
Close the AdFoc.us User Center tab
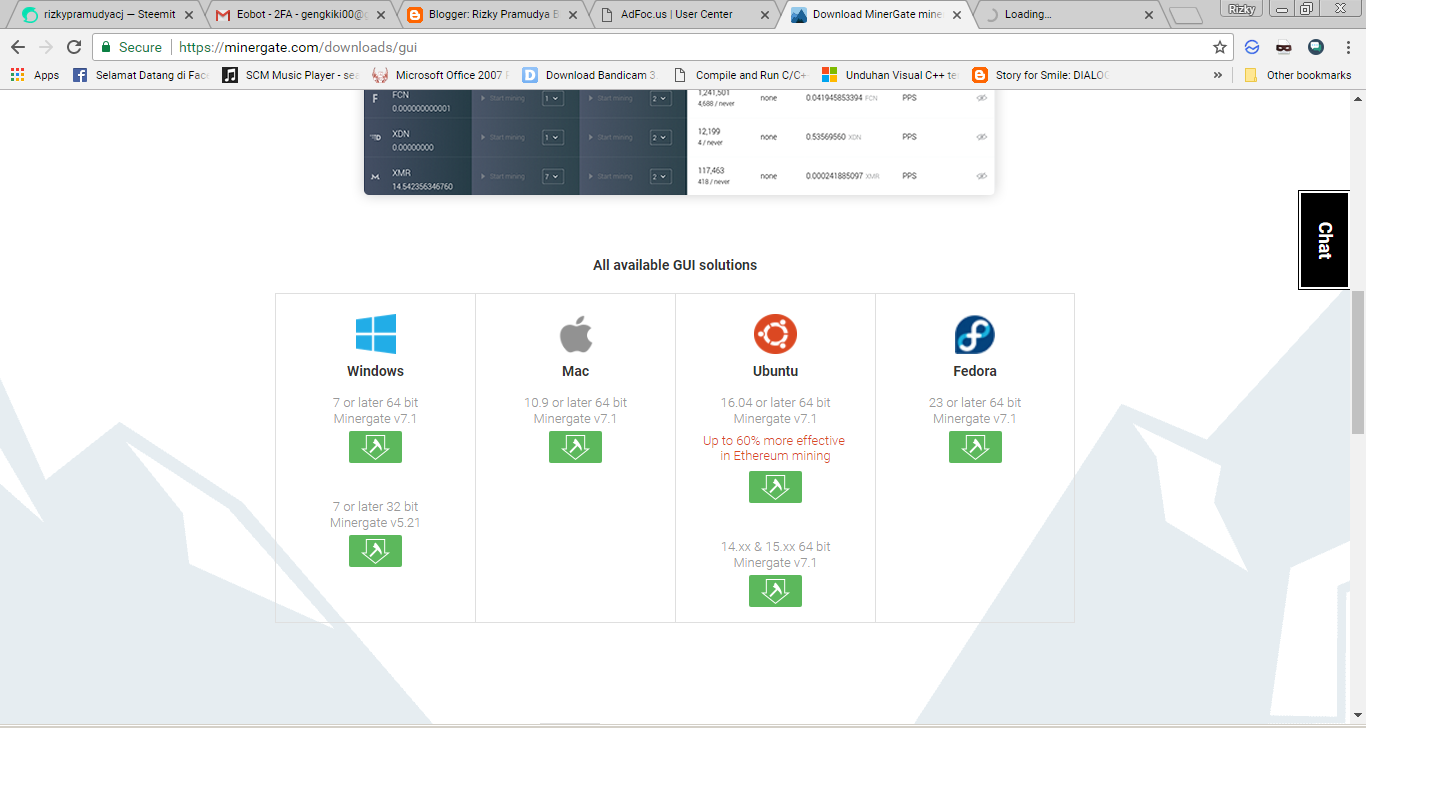coord(766,15)
